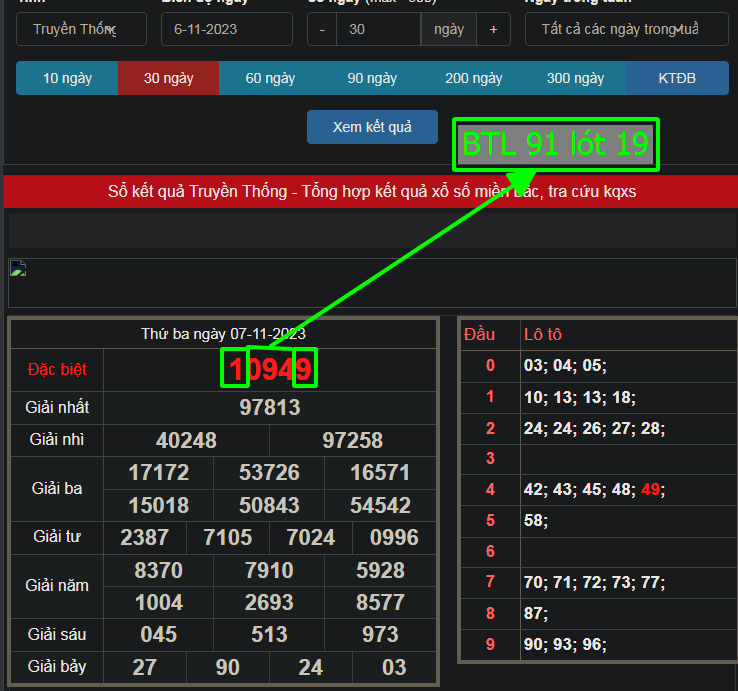Click the date field showing 6-11-2023
738x691 pixels.
click(x=226, y=29)
